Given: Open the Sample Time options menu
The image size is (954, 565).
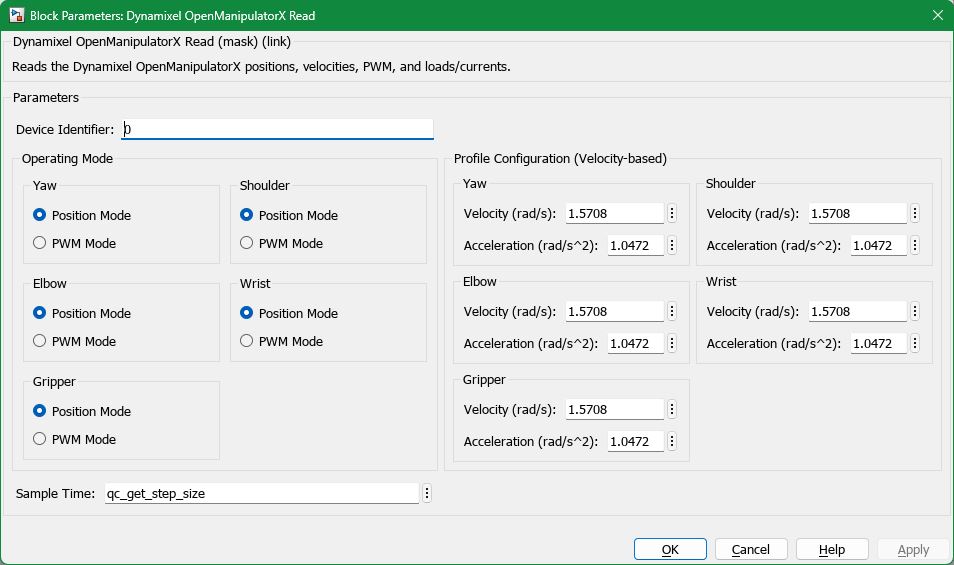Looking at the screenshot, I should pyautogui.click(x=427, y=493).
